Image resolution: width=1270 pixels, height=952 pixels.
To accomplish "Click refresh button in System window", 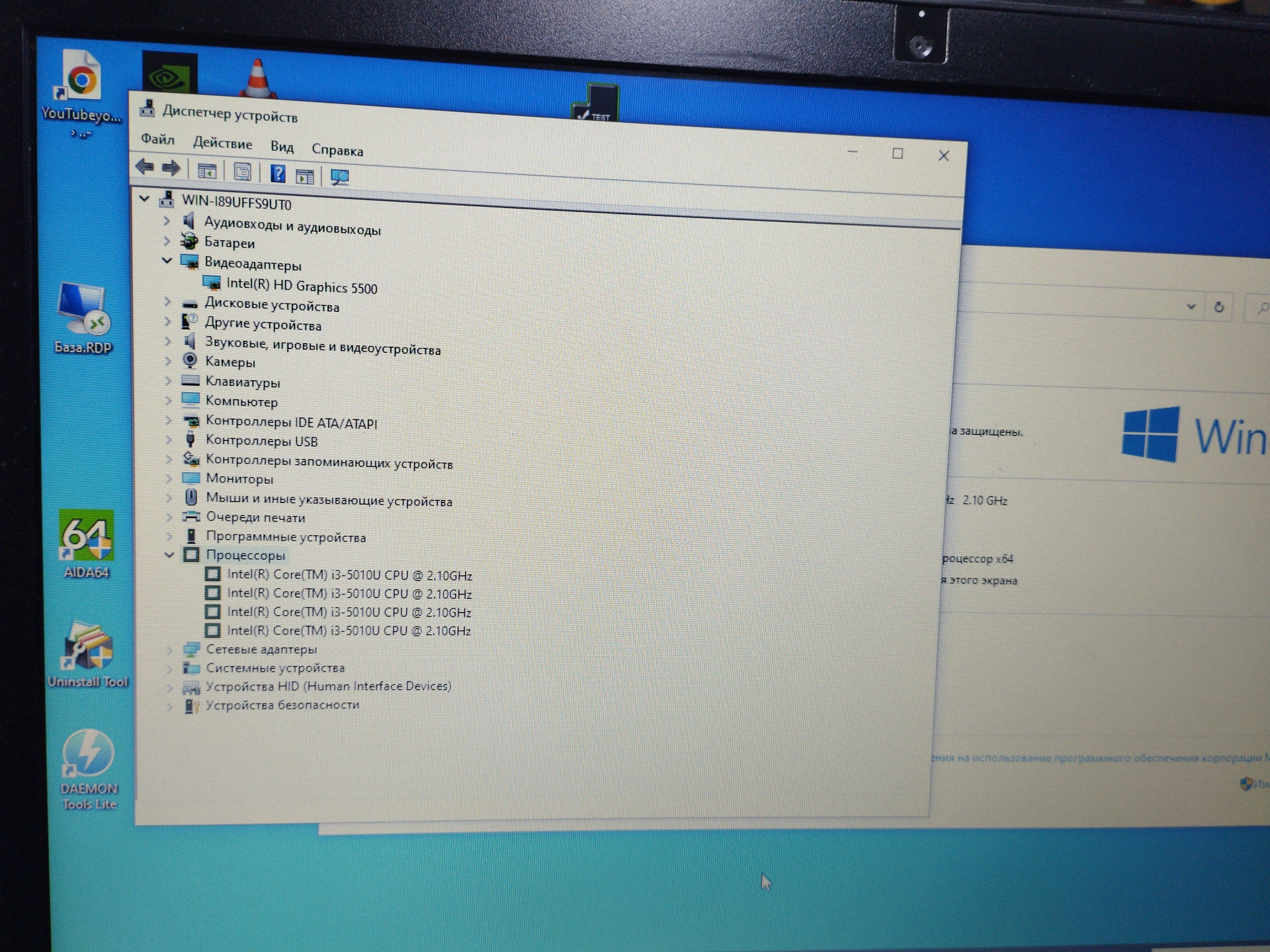I will 1218,307.
